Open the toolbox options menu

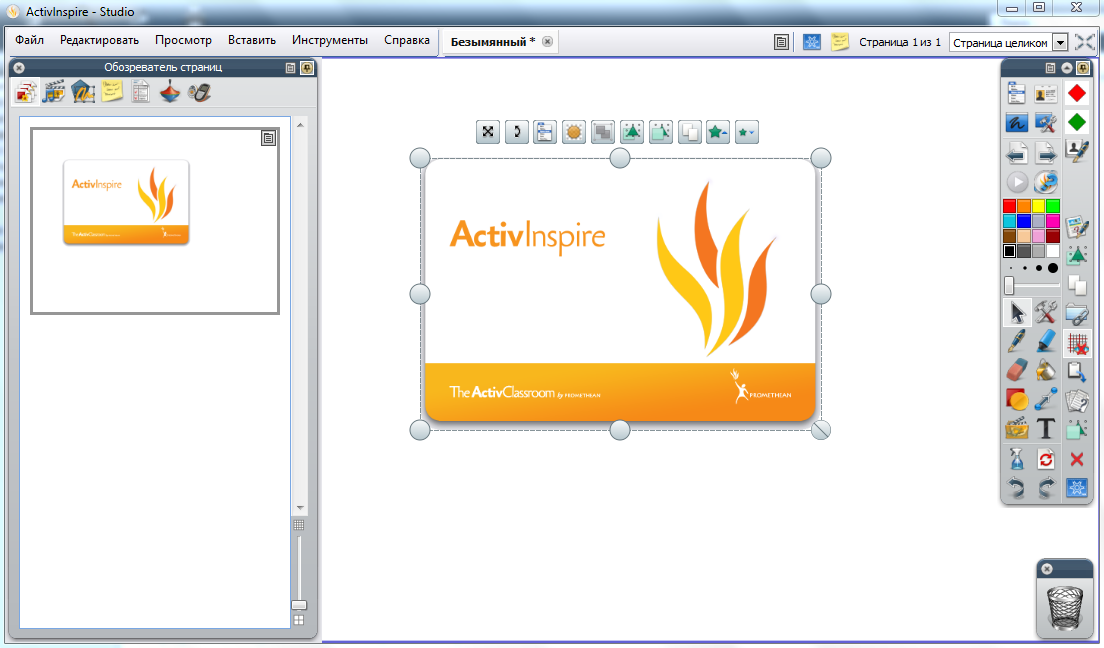1050,68
